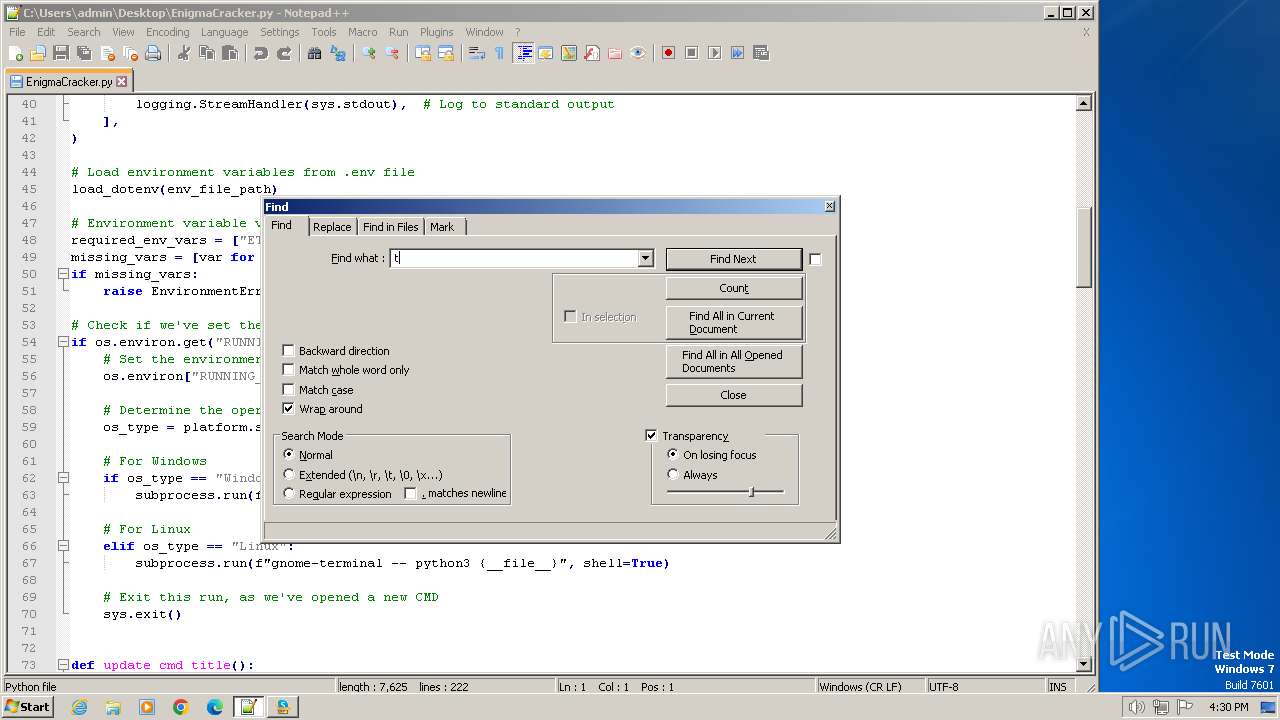The height and width of the screenshot is (720, 1280).
Task: Click the Close document toolbar icon
Action: tap(107, 53)
